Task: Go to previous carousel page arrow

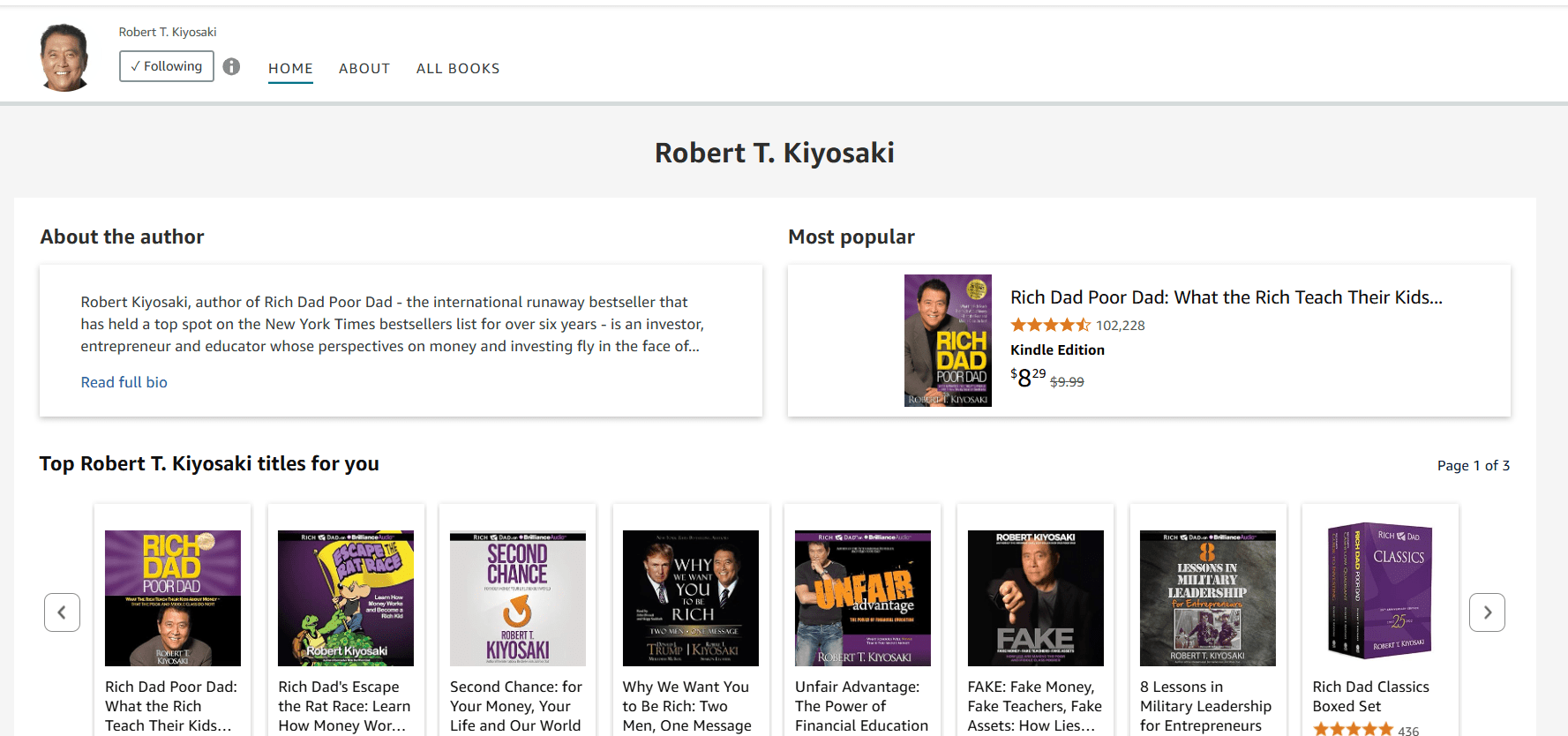Action: pos(62,612)
